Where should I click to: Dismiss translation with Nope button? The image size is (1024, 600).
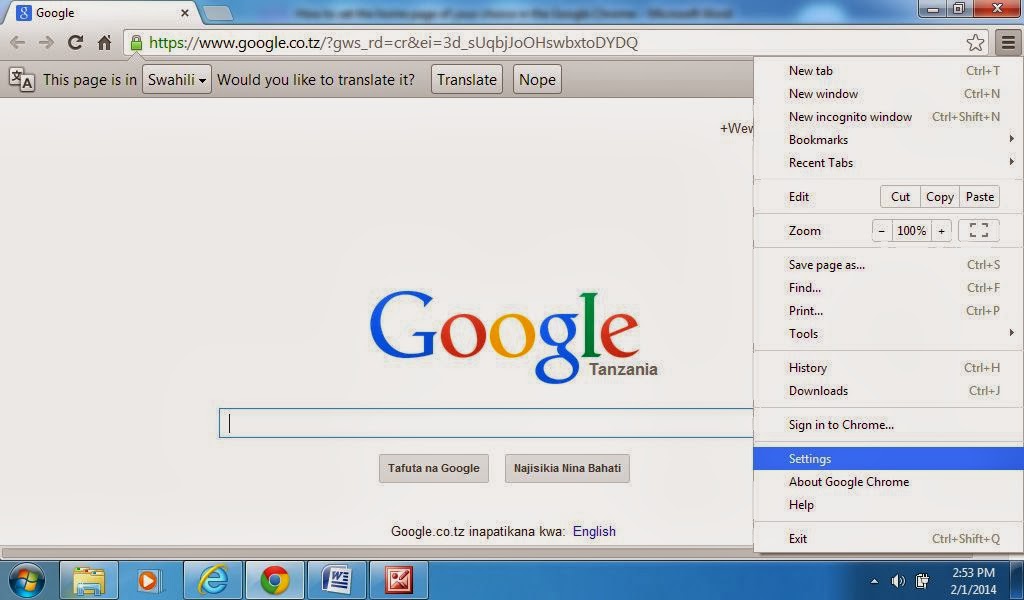(x=537, y=80)
